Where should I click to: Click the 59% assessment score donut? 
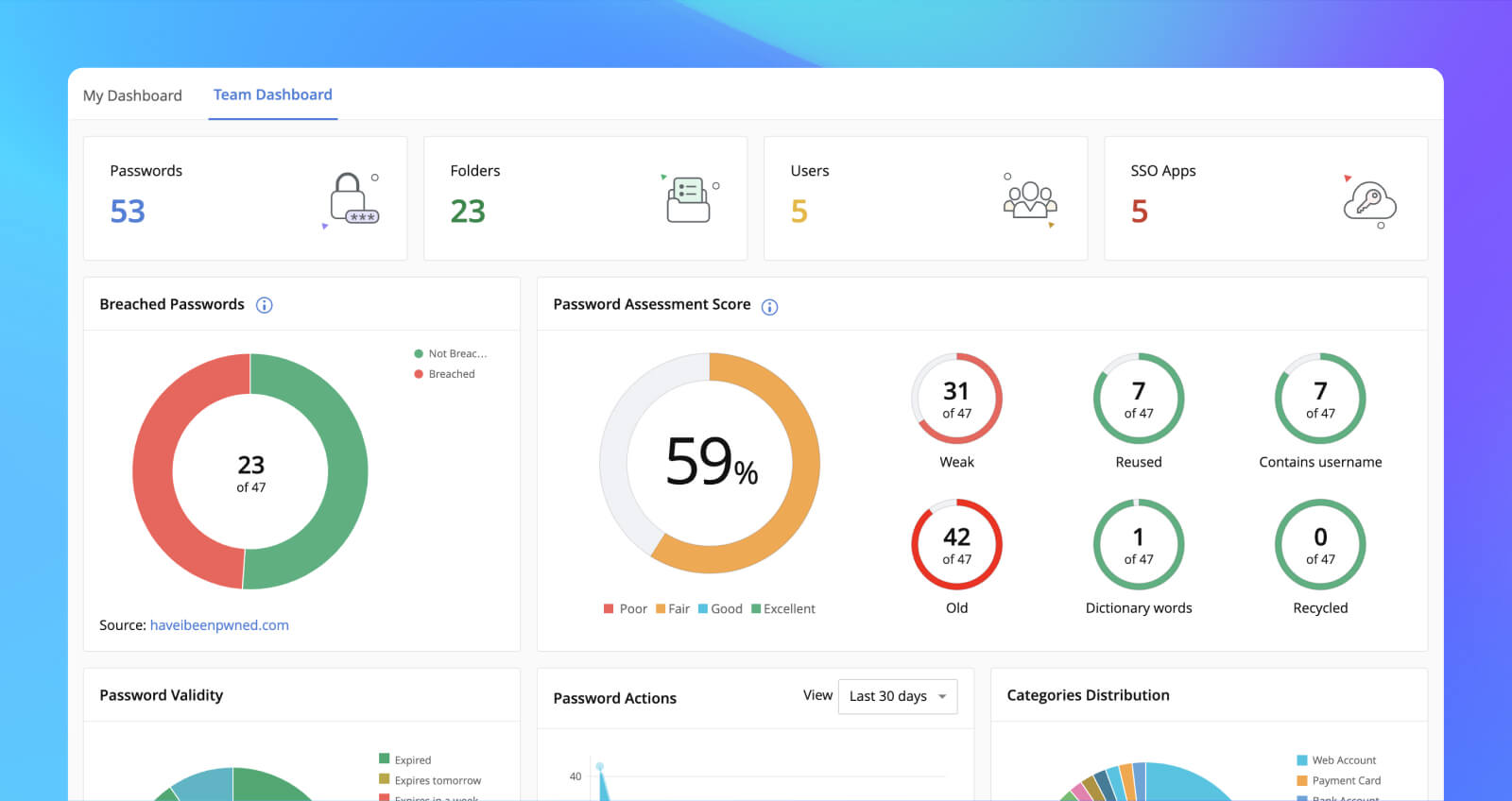click(x=710, y=463)
